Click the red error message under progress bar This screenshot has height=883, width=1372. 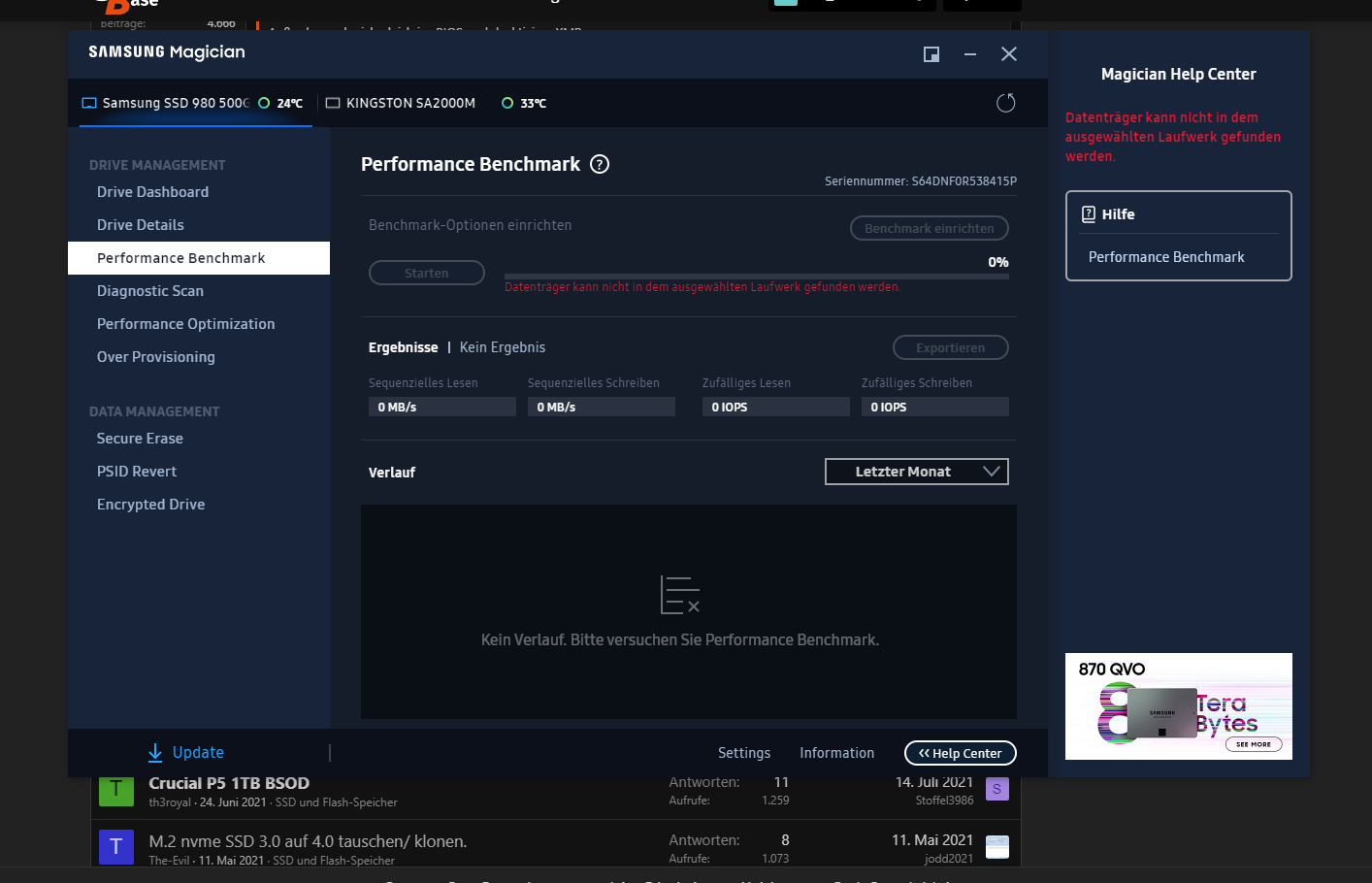(702, 287)
